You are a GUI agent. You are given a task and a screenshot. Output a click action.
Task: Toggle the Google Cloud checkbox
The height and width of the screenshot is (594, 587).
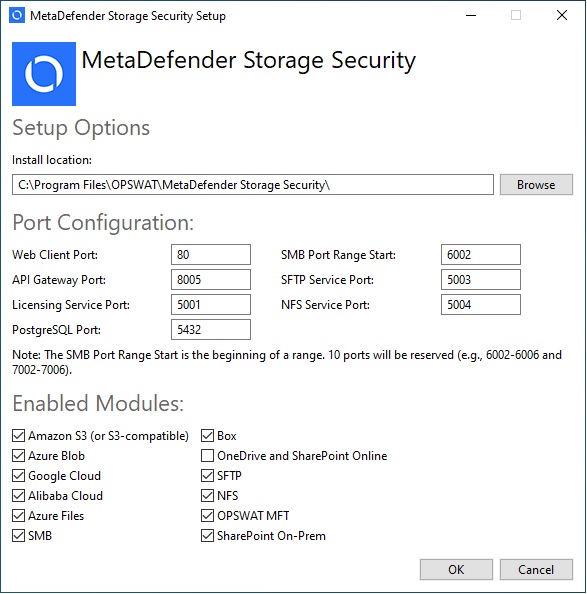[x=19, y=476]
